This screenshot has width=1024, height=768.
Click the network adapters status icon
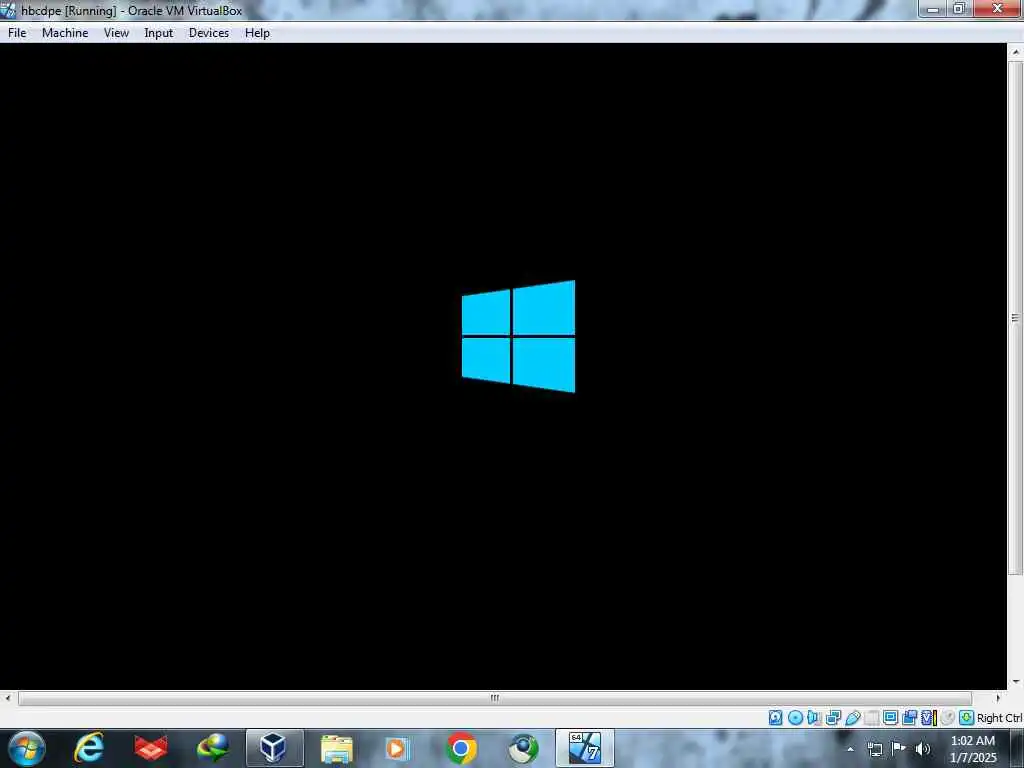pyautogui.click(x=833, y=718)
